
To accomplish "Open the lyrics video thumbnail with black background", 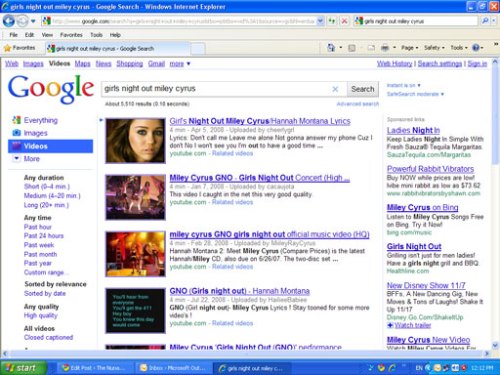I will click(x=135, y=311).
